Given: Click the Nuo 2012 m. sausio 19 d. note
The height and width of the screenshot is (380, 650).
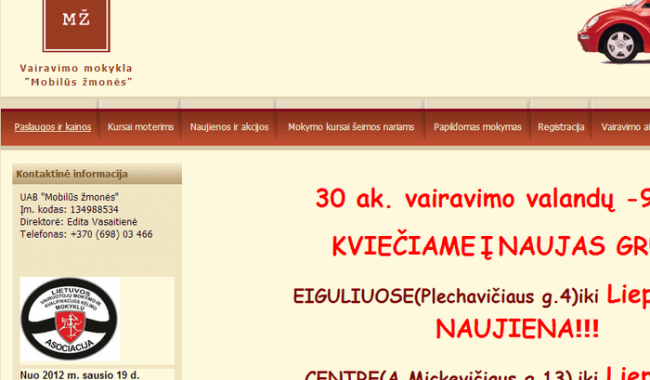Looking at the screenshot, I should point(80,375).
